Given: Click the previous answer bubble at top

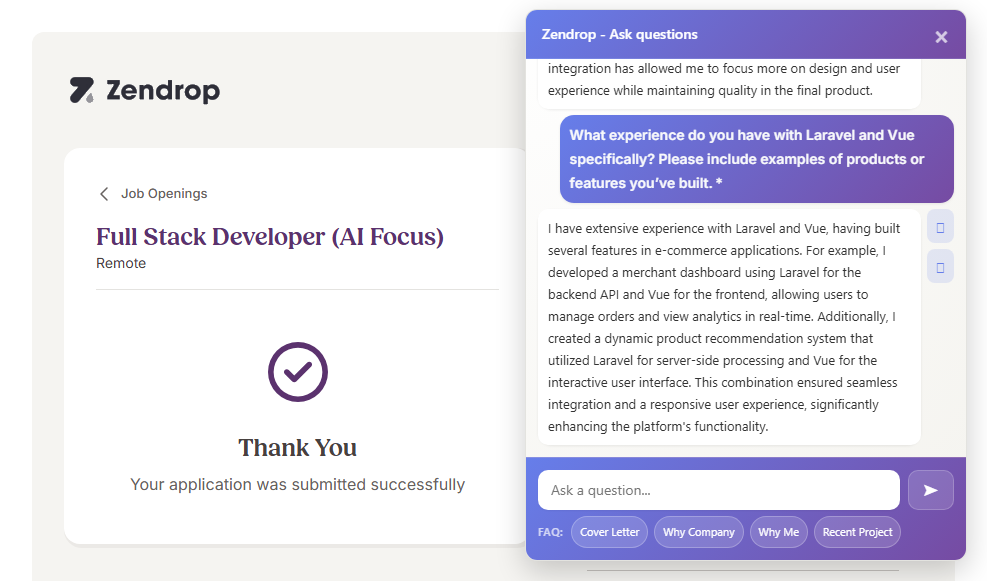Looking at the screenshot, I should pos(728,80).
